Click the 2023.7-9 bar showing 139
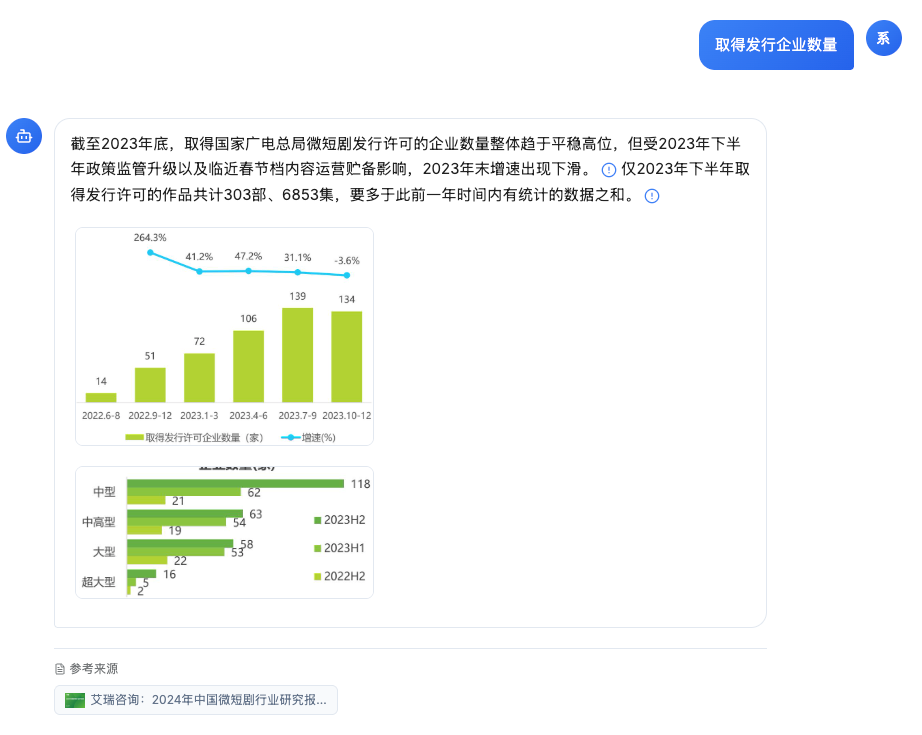The height and width of the screenshot is (735, 922). tap(297, 355)
